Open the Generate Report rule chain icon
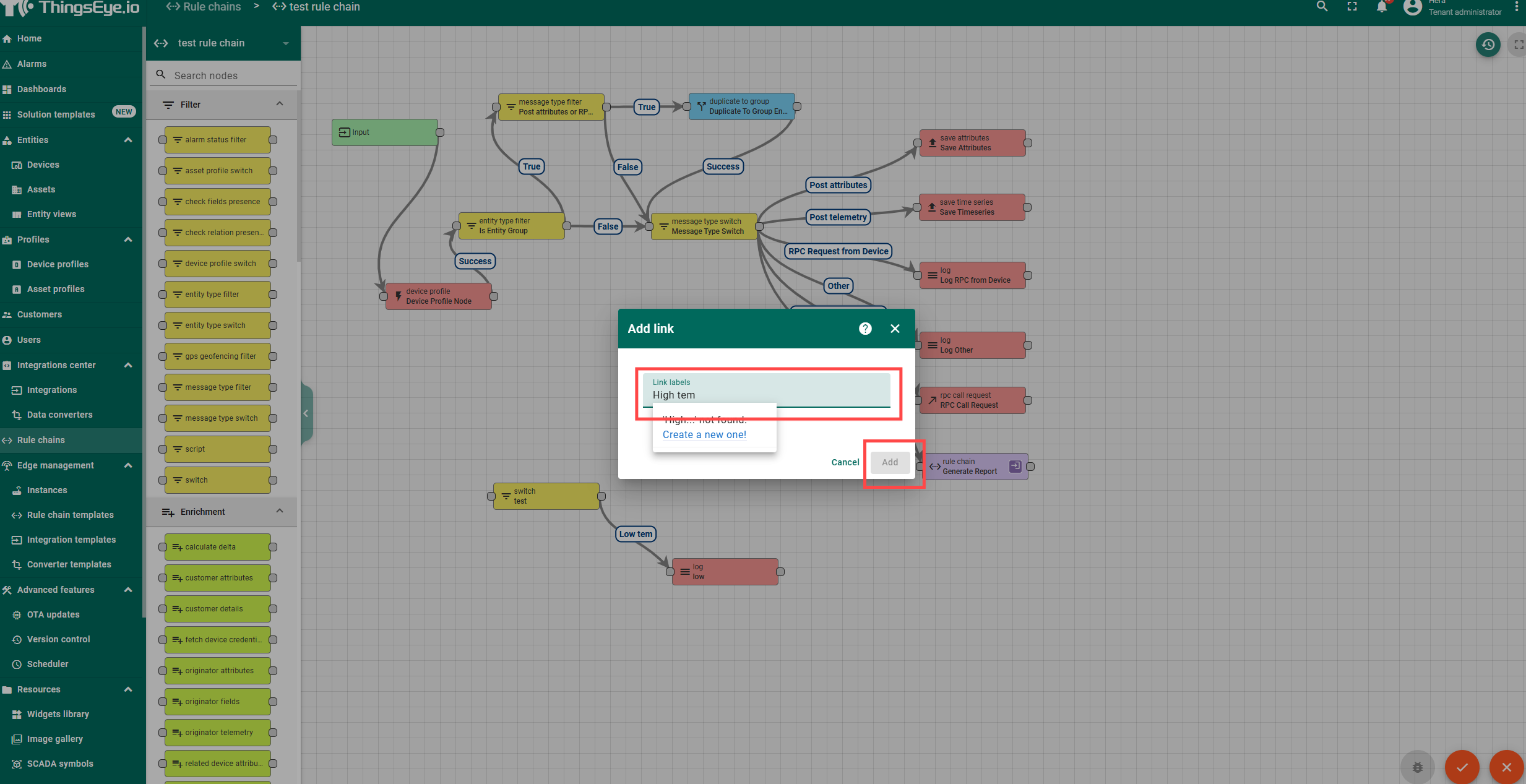 click(x=1015, y=467)
